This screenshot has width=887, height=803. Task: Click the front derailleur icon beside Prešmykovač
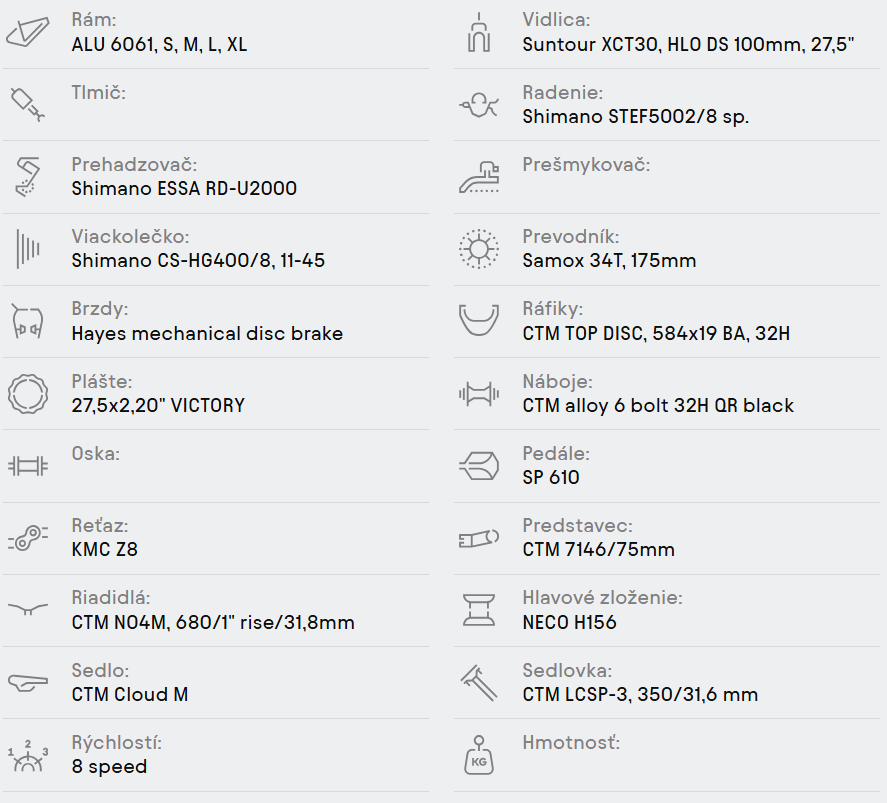click(x=479, y=177)
